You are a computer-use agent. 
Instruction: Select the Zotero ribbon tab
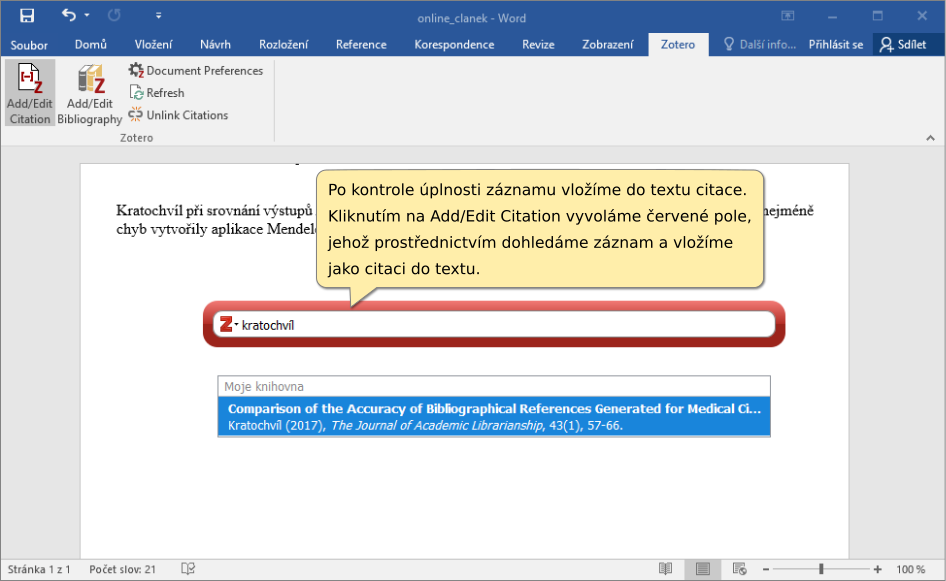click(x=678, y=45)
